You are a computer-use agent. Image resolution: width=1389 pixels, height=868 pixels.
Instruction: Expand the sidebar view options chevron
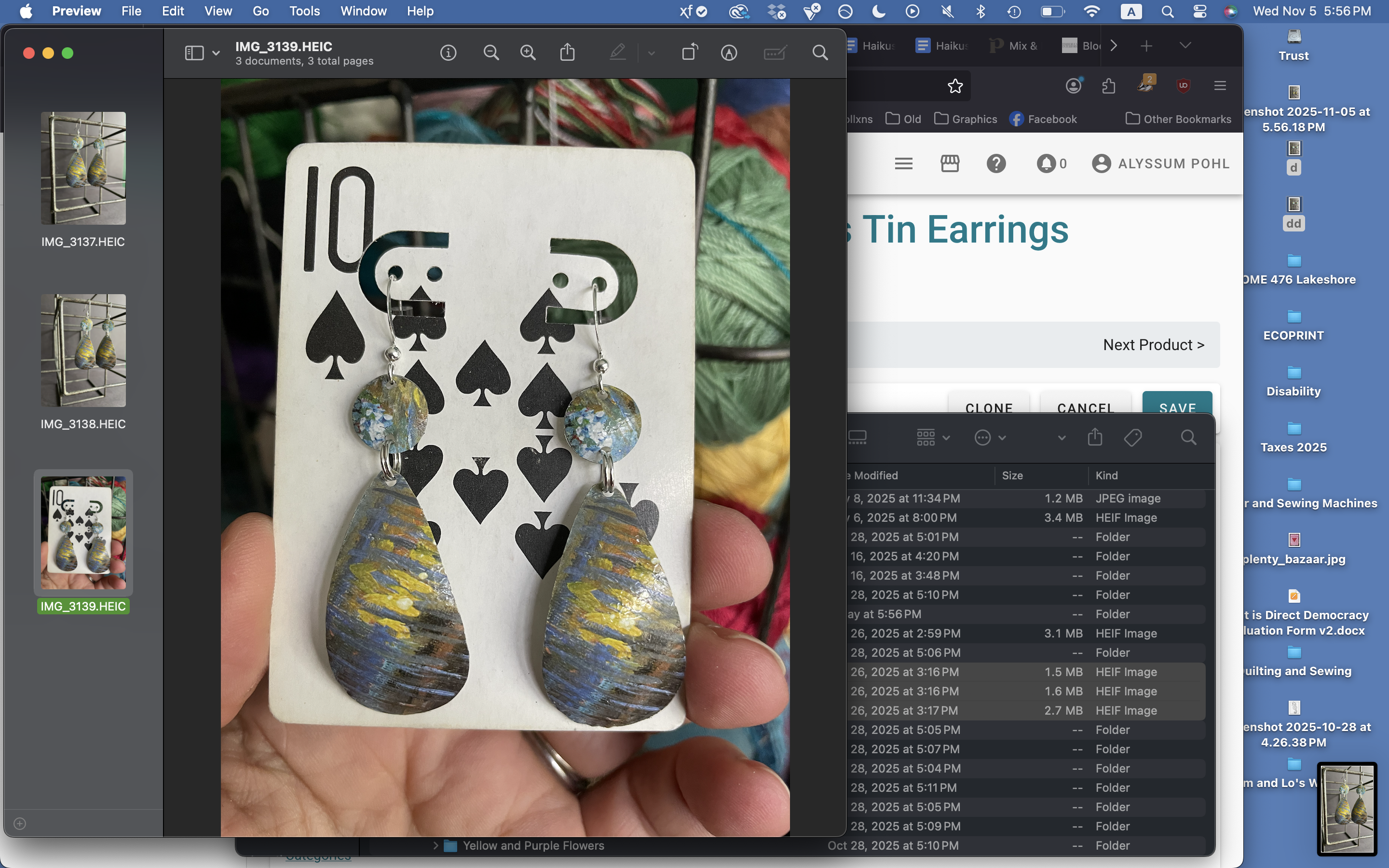216,53
